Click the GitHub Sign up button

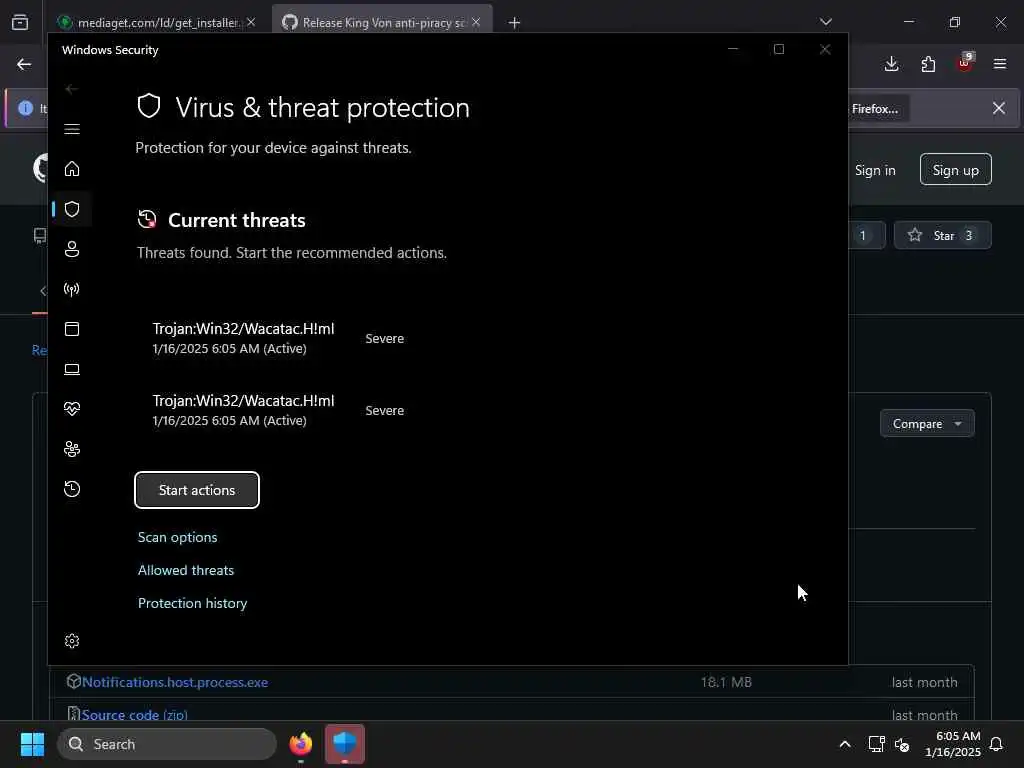[955, 170]
